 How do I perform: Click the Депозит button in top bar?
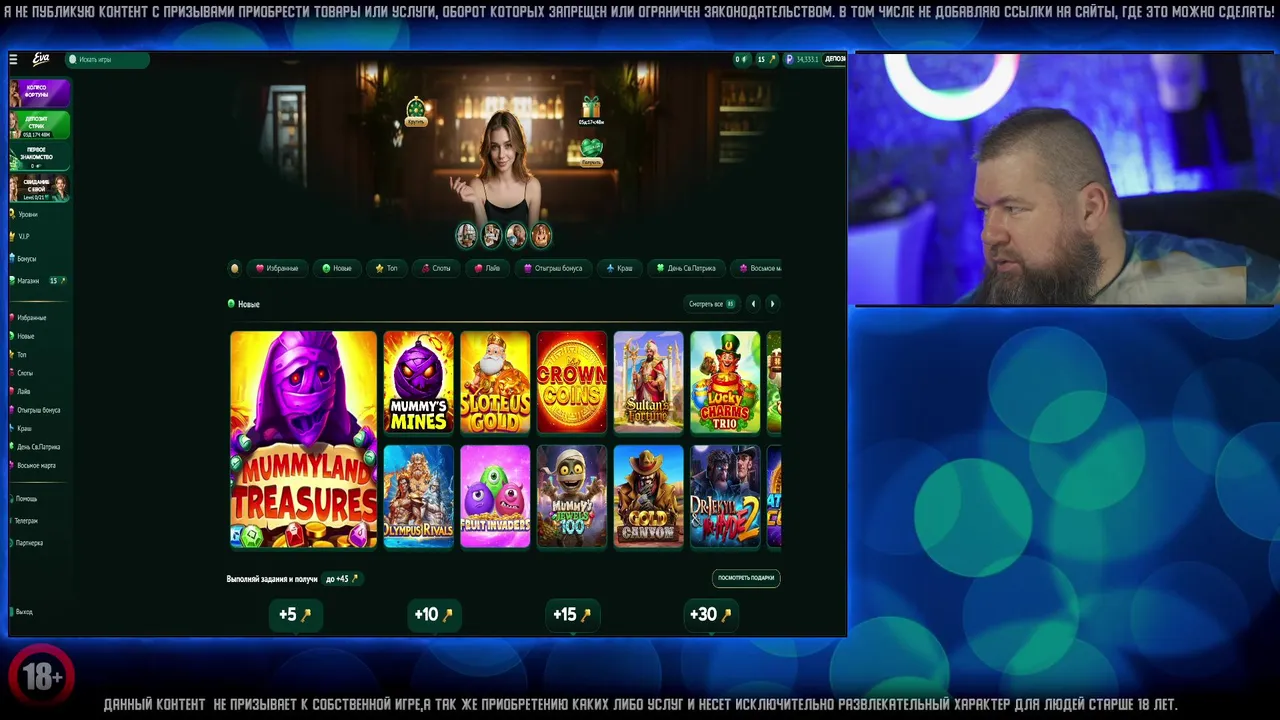pyautogui.click(x=835, y=59)
